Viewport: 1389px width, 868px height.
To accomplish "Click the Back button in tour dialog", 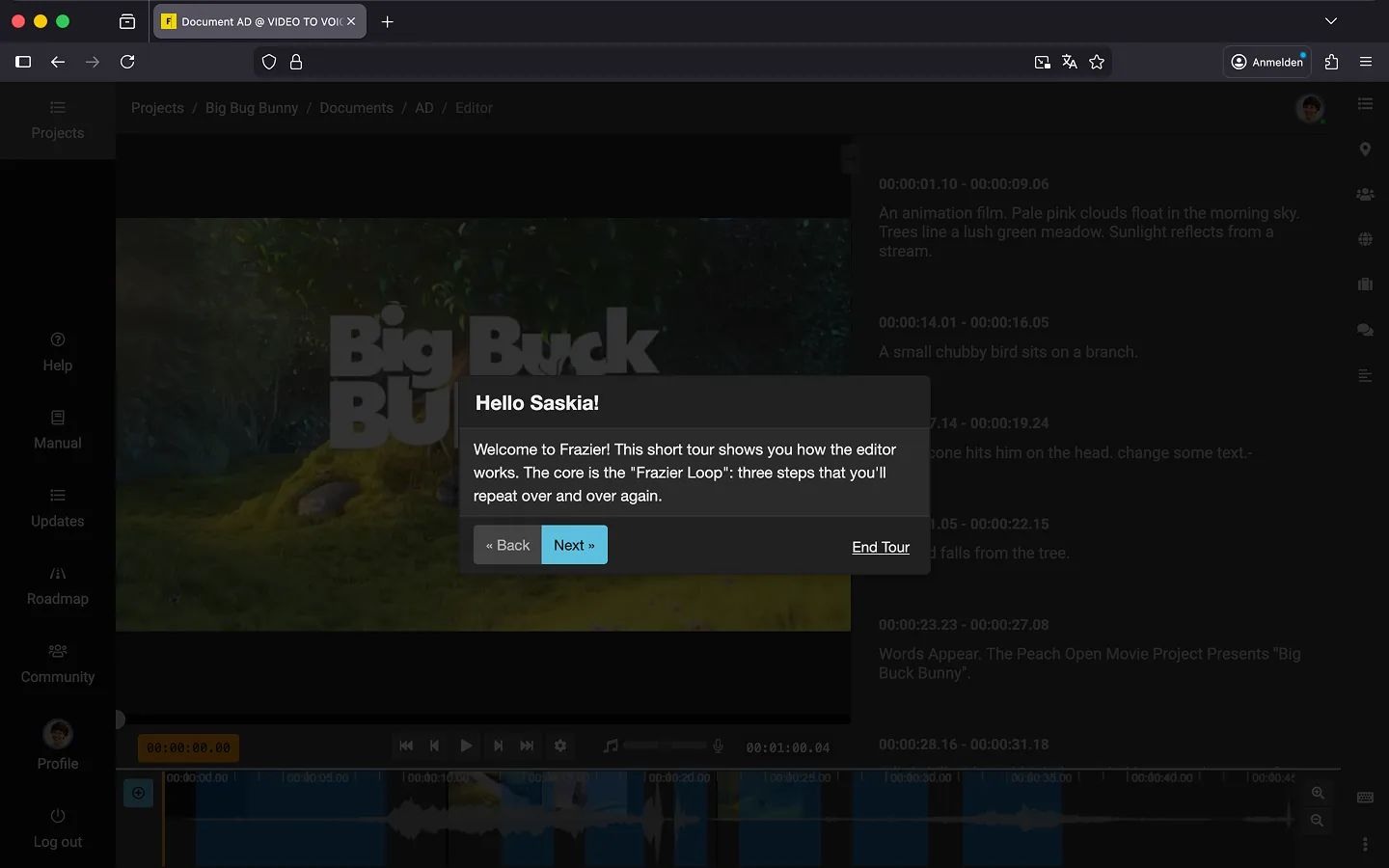I will pyautogui.click(x=507, y=545).
